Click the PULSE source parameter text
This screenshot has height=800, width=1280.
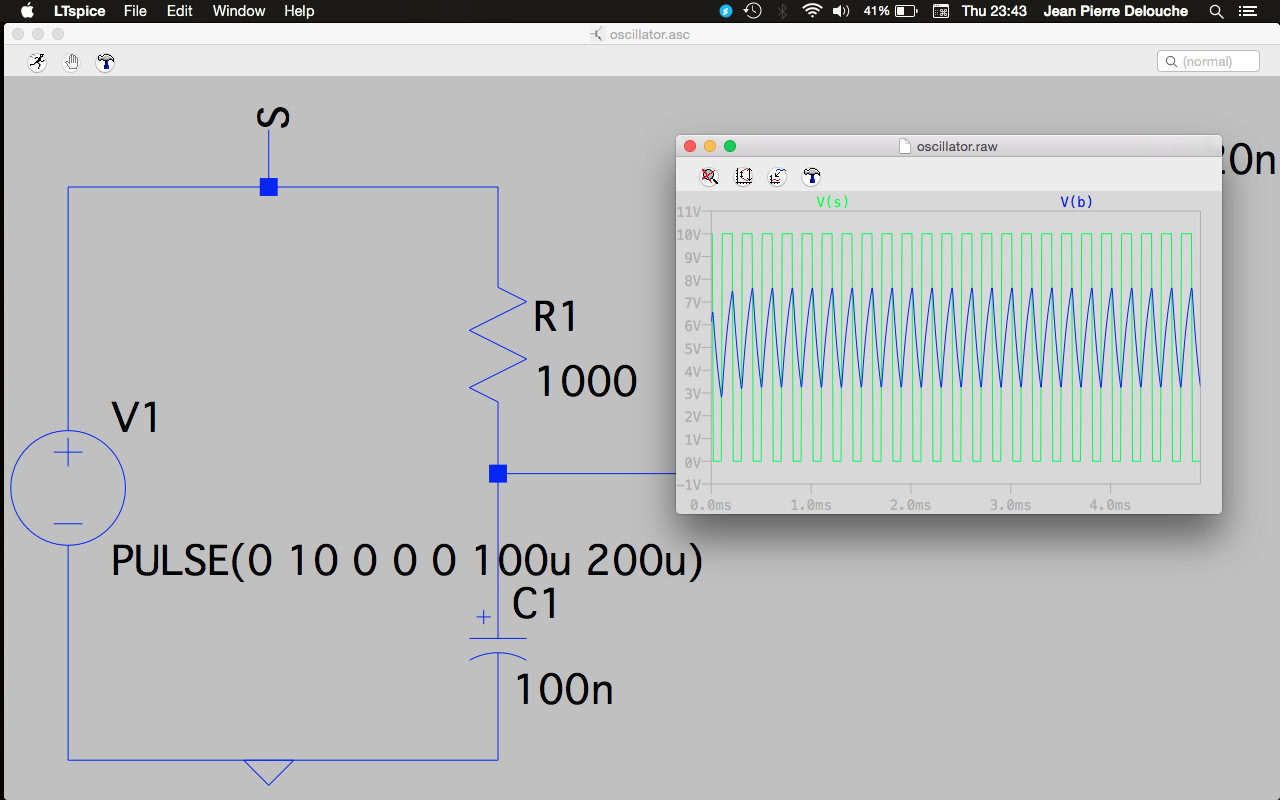click(407, 561)
